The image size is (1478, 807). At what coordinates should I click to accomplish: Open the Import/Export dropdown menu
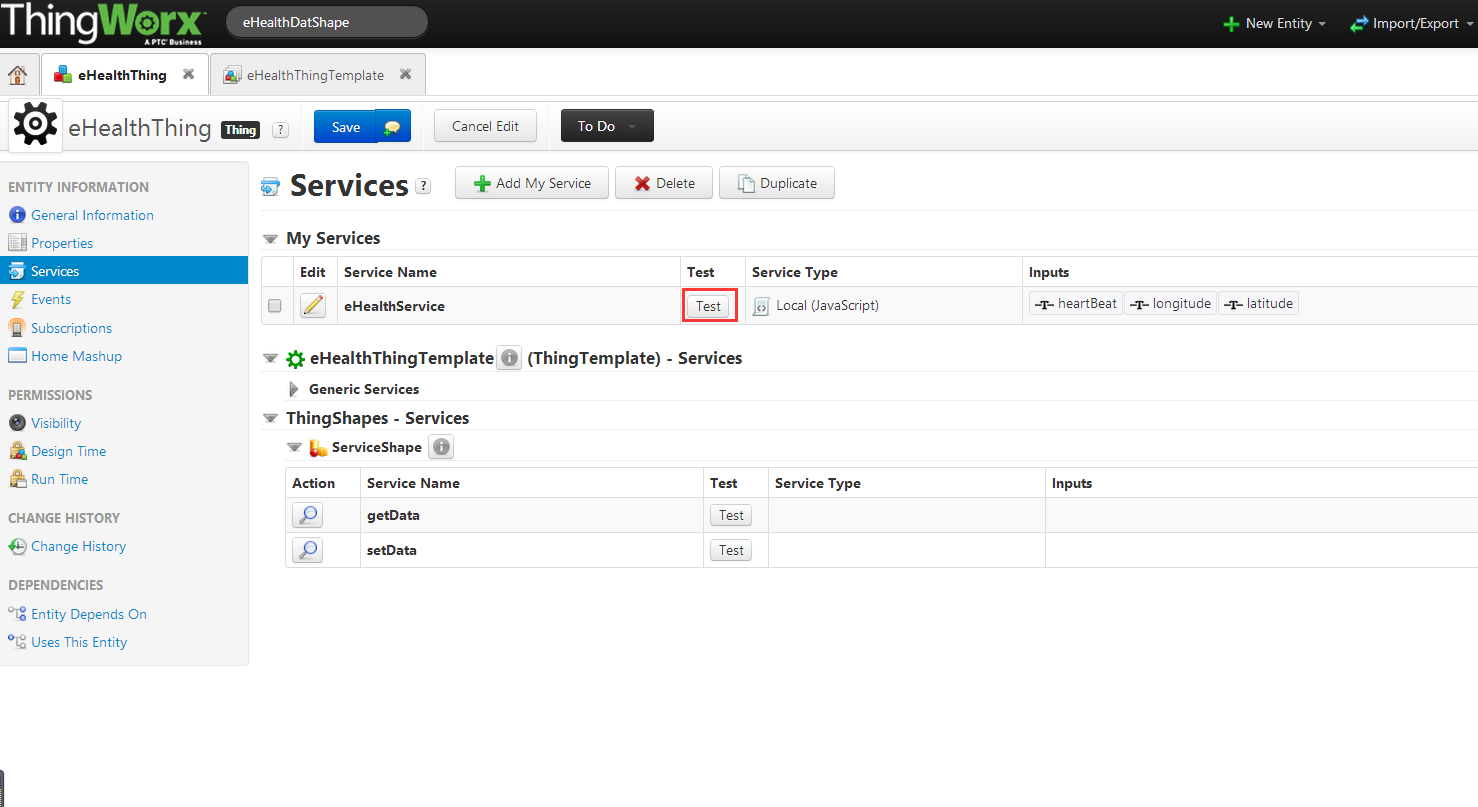[1413, 23]
